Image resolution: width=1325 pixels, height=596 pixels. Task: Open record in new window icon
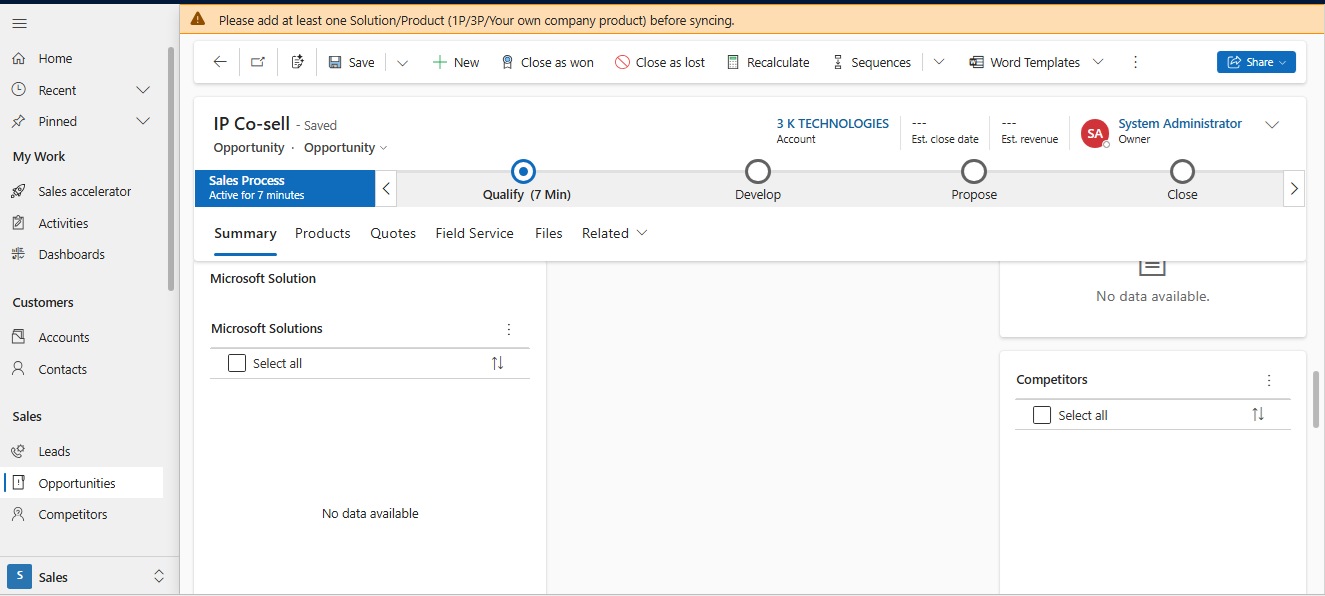pyautogui.click(x=258, y=62)
